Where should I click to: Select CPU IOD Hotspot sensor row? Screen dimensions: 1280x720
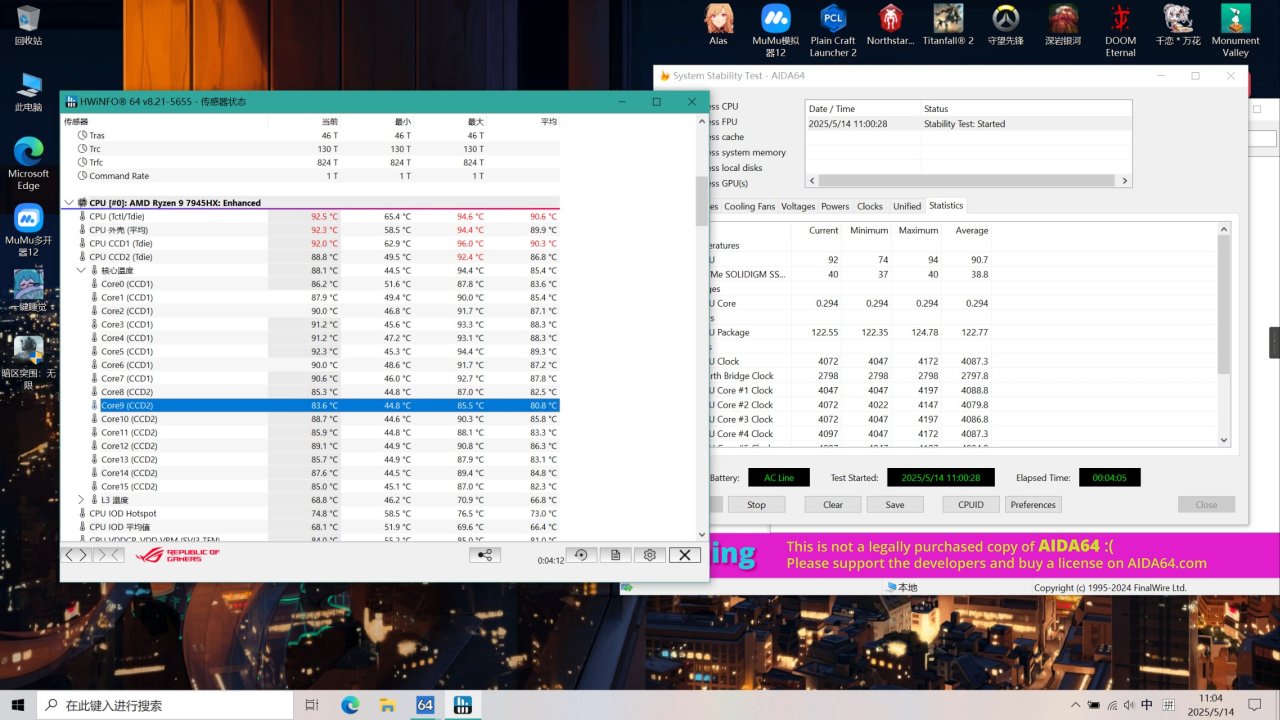pyautogui.click(x=310, y=513)
